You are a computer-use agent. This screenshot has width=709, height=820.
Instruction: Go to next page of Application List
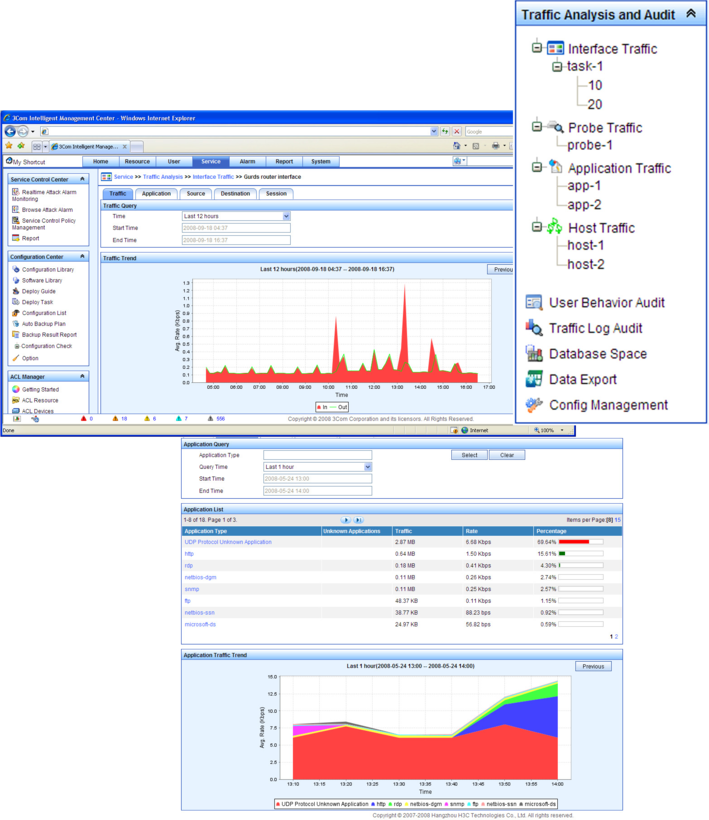coord(346,520)
